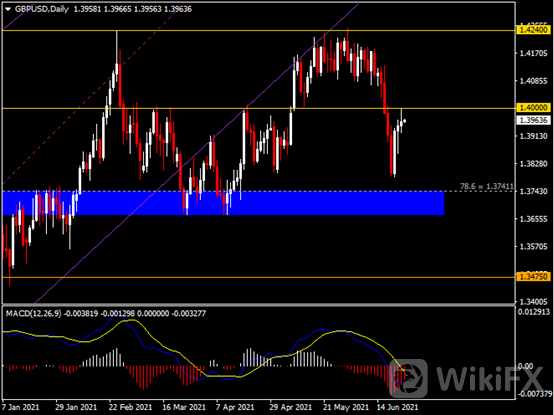The width and height of the screenshot is (554, 415).
Task: Select the 16 Mar 2021 time axis label
Action: tap(184, 407)
